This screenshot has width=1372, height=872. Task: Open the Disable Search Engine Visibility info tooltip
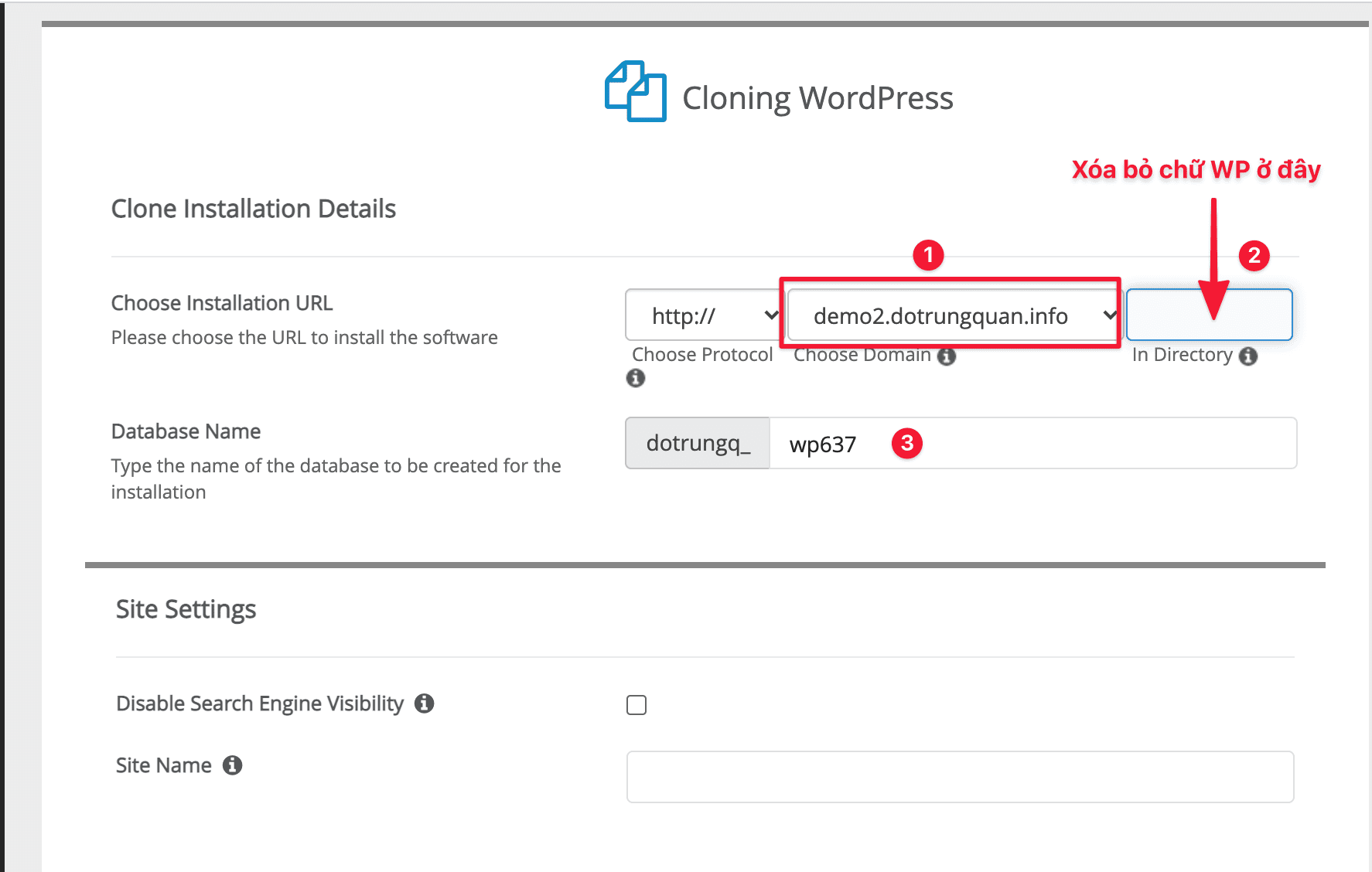(424, 703)
